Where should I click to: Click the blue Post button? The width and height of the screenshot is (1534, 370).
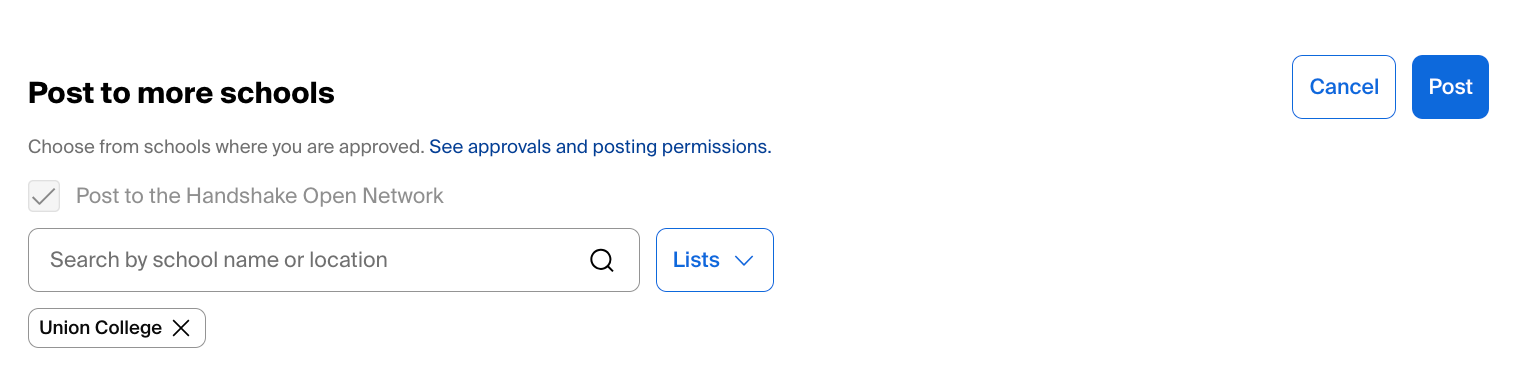(1450, 87)
